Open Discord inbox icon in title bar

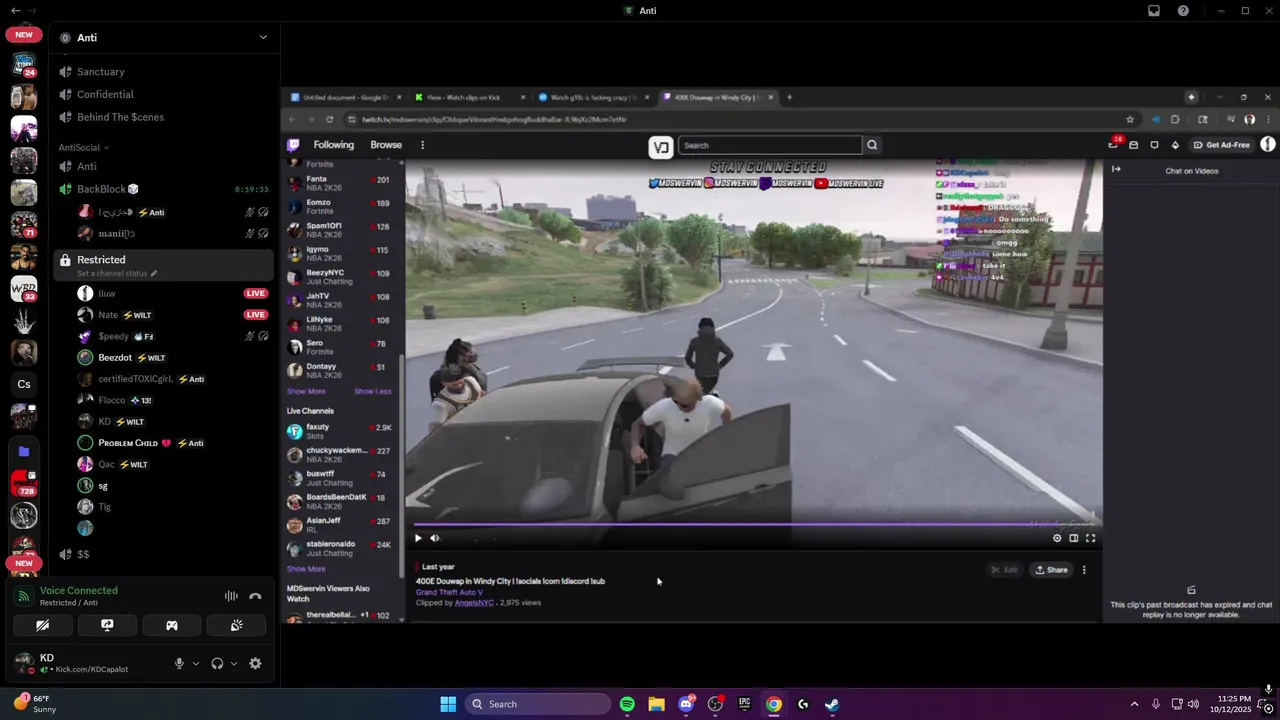pos(1154,11)
